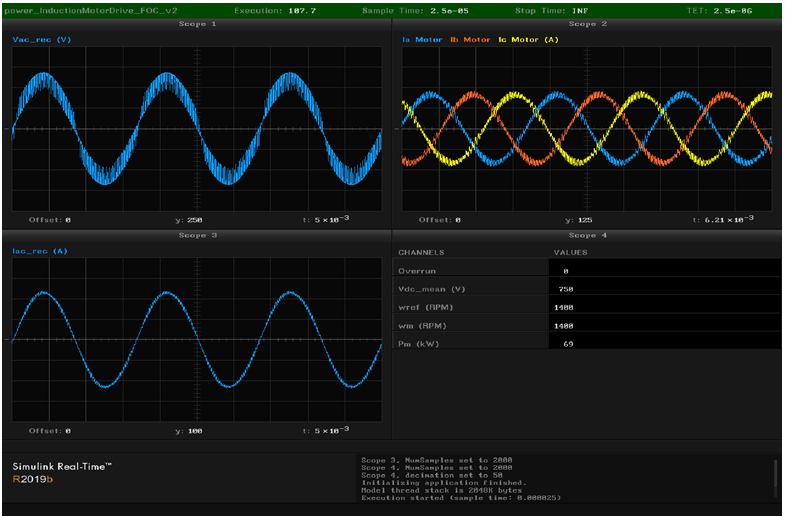Click the console log scrollbar

[x=774, y=475]
